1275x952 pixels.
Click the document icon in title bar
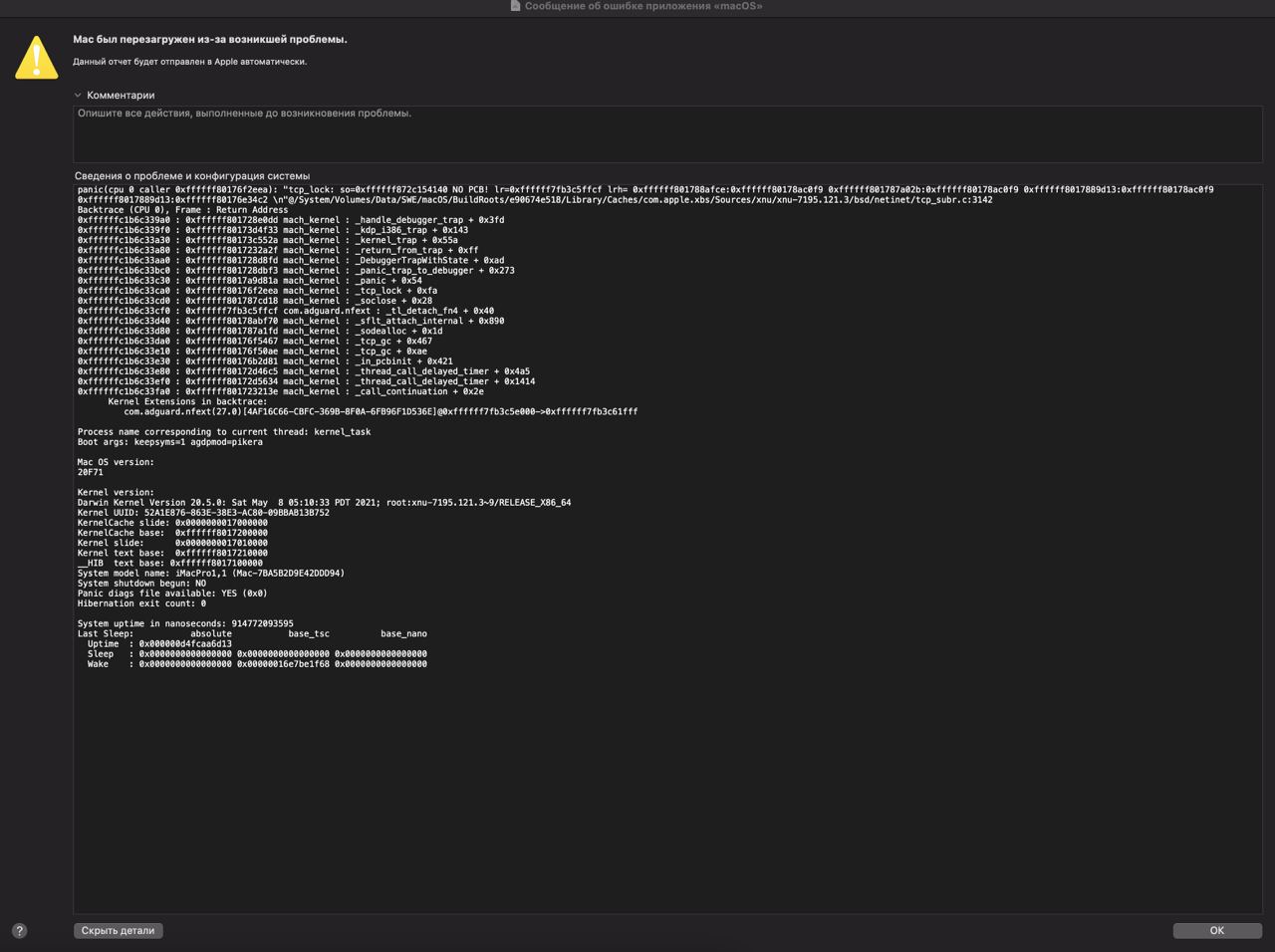pyautogui.click(x=515, y=6)
